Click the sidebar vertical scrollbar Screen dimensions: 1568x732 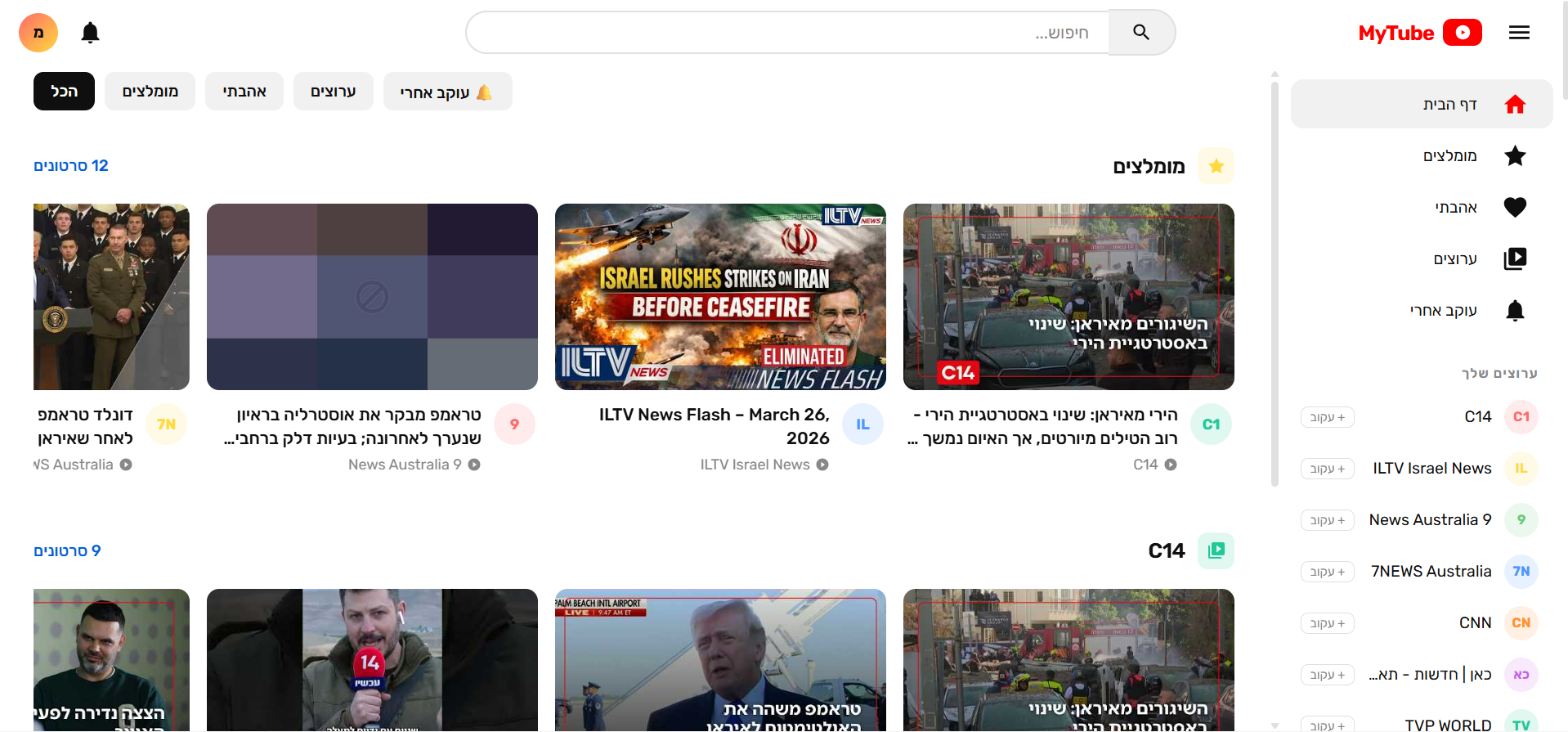point(1275,278)
